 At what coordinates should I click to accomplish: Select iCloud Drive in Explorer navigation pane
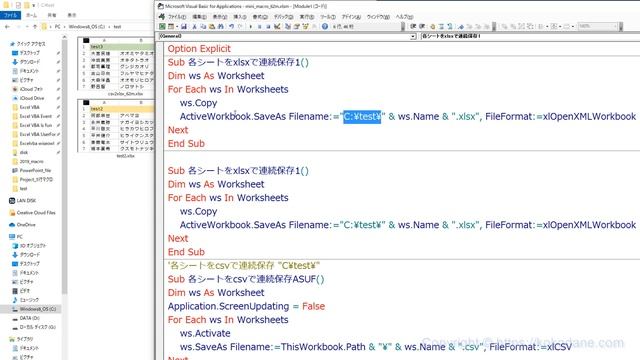32,98
